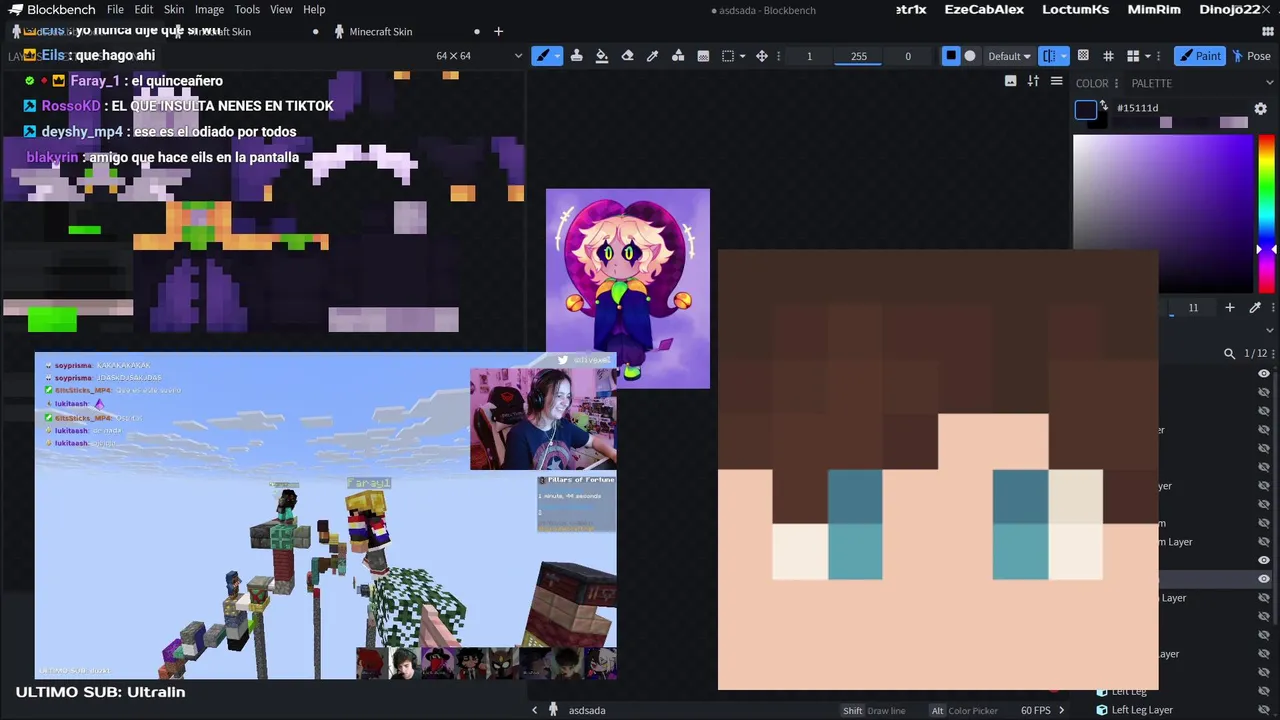Screen dimensions: 1280x720
Task: Switch to Paint mode
Action: tap(1199, 56)
